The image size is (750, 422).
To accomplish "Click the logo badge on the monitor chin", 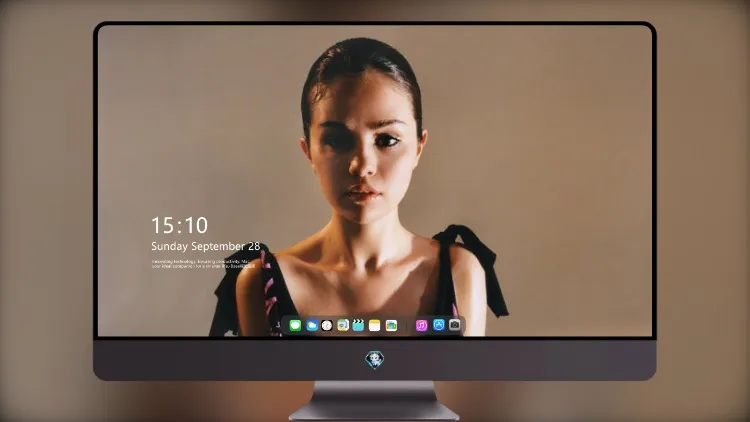I will pos(375,360).
